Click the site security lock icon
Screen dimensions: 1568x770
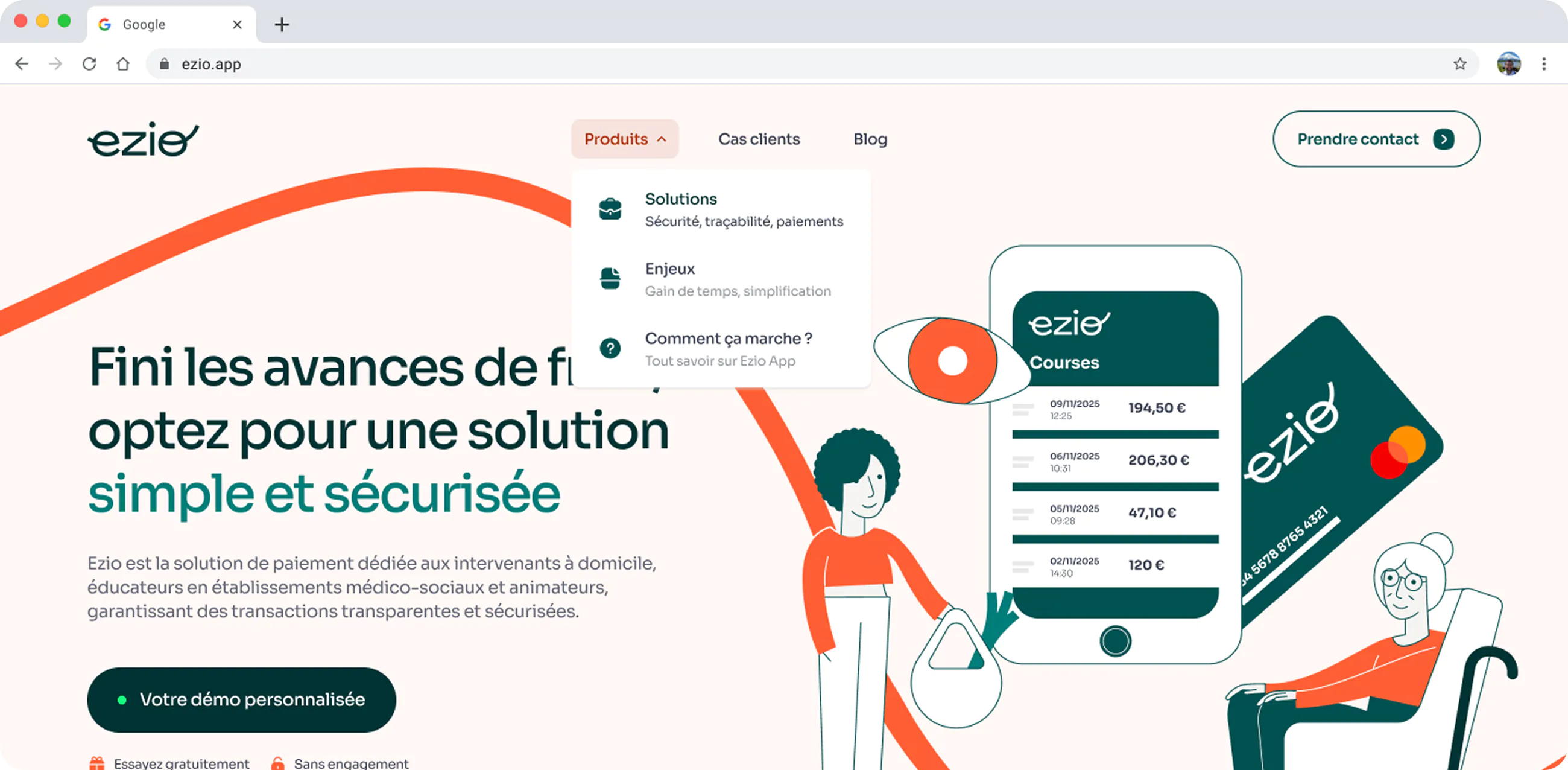[164, 63]
